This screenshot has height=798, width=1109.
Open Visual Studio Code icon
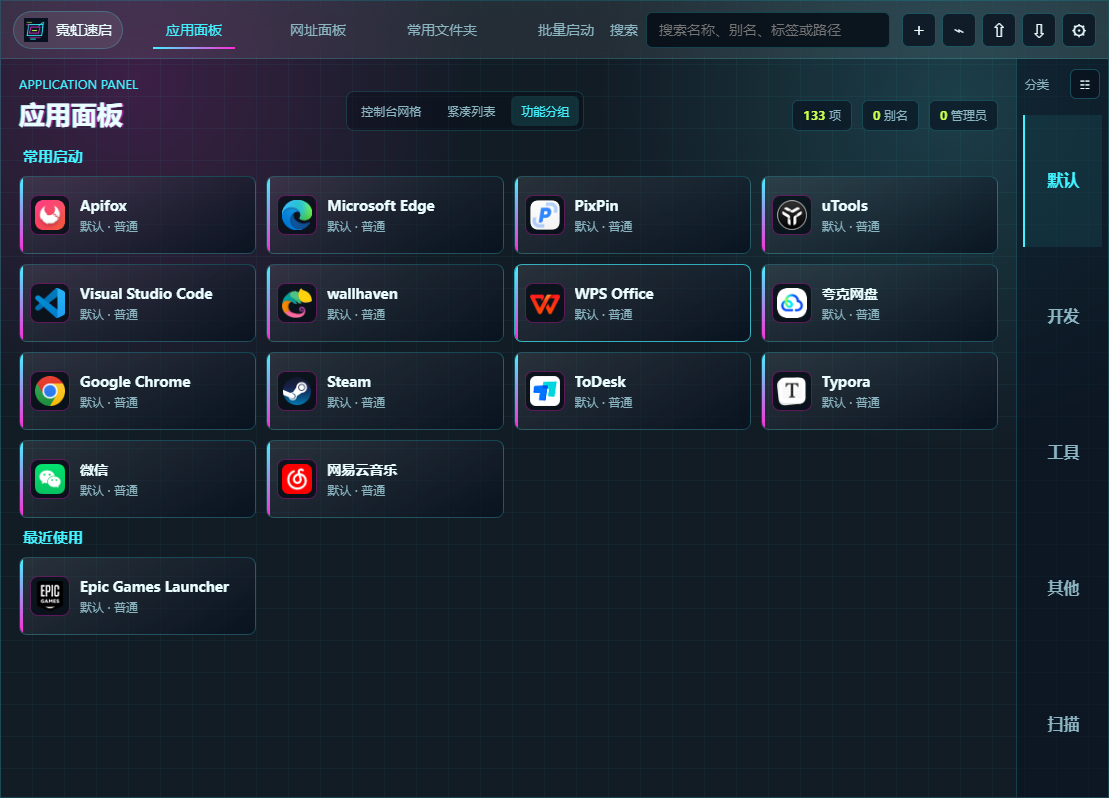50,303
